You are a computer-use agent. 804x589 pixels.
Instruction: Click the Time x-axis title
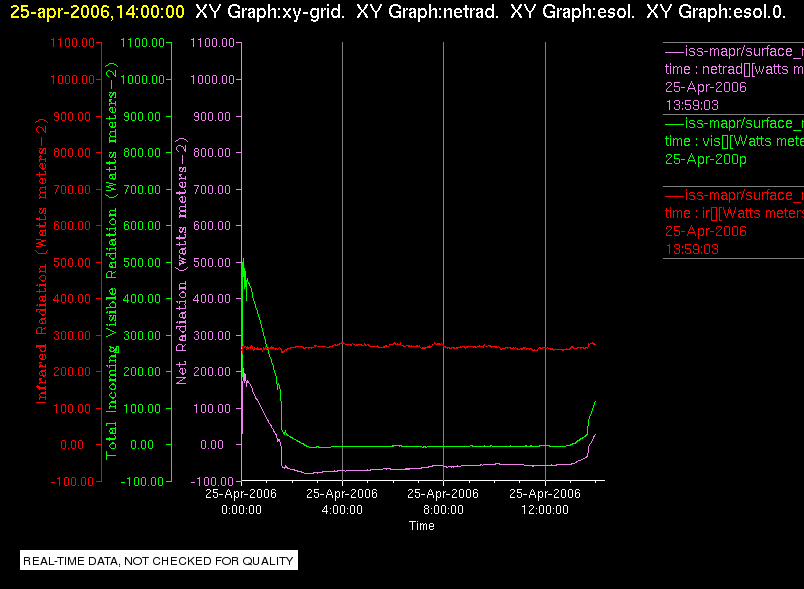click(421, 525)
